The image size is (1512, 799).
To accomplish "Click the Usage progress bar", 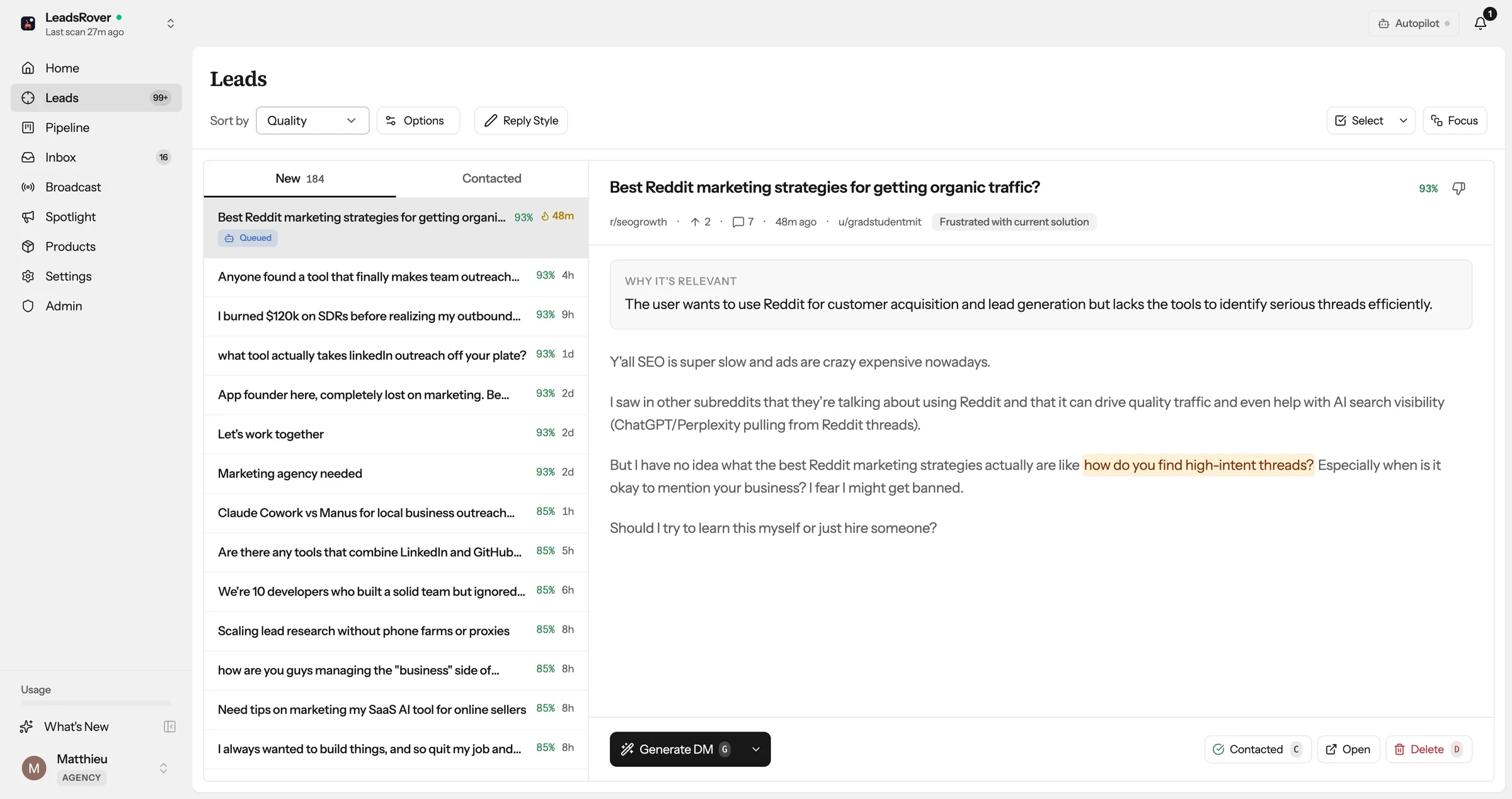I will (x=95, y=703).
